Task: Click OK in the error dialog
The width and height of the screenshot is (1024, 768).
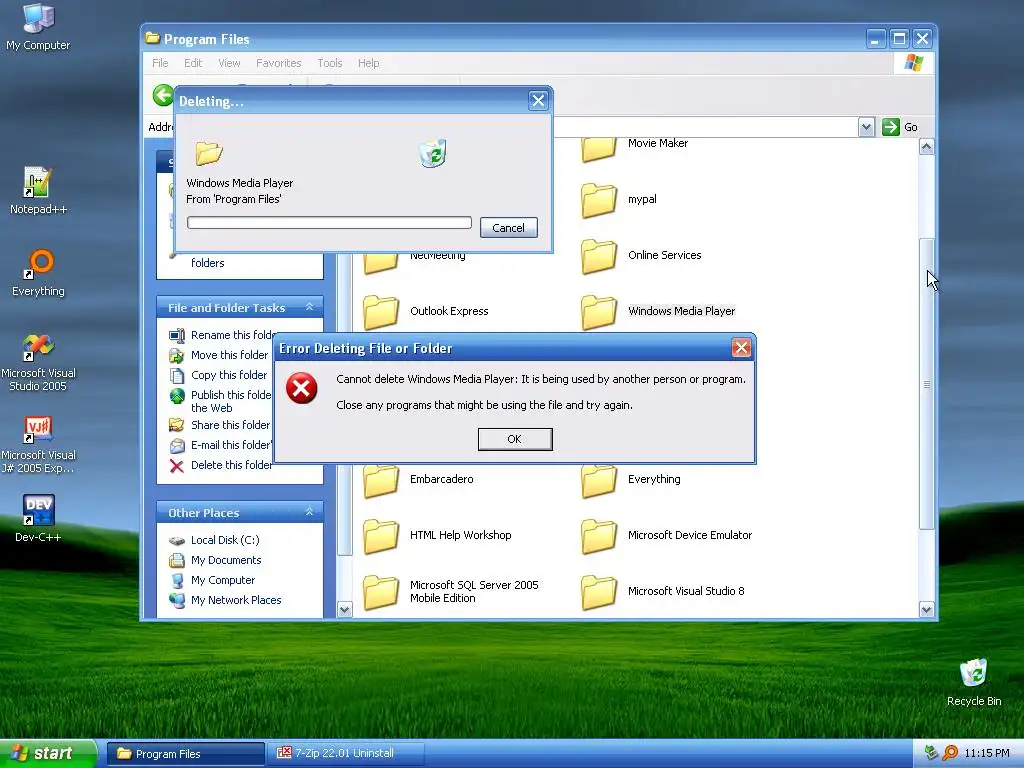Action: click(x=515, y=439)
